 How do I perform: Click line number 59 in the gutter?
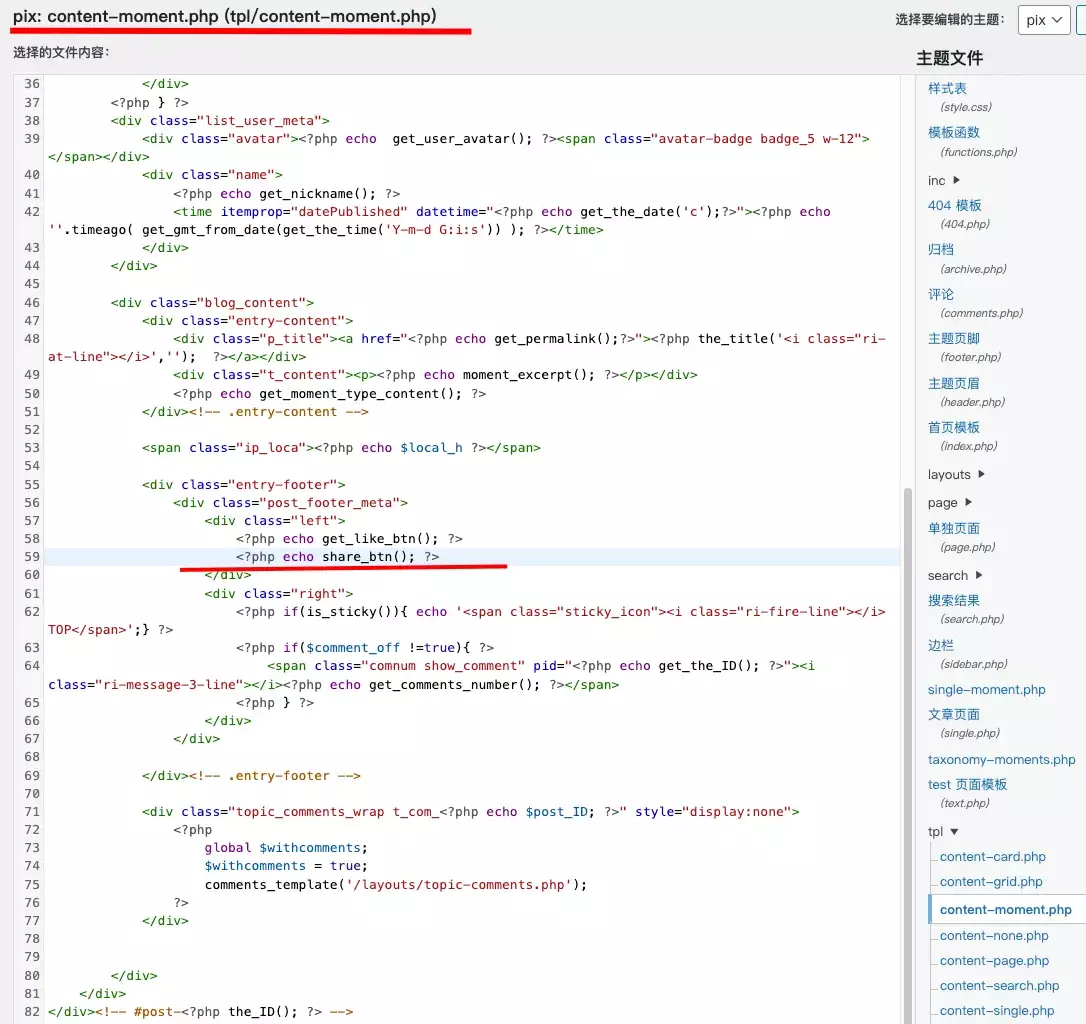32,556
